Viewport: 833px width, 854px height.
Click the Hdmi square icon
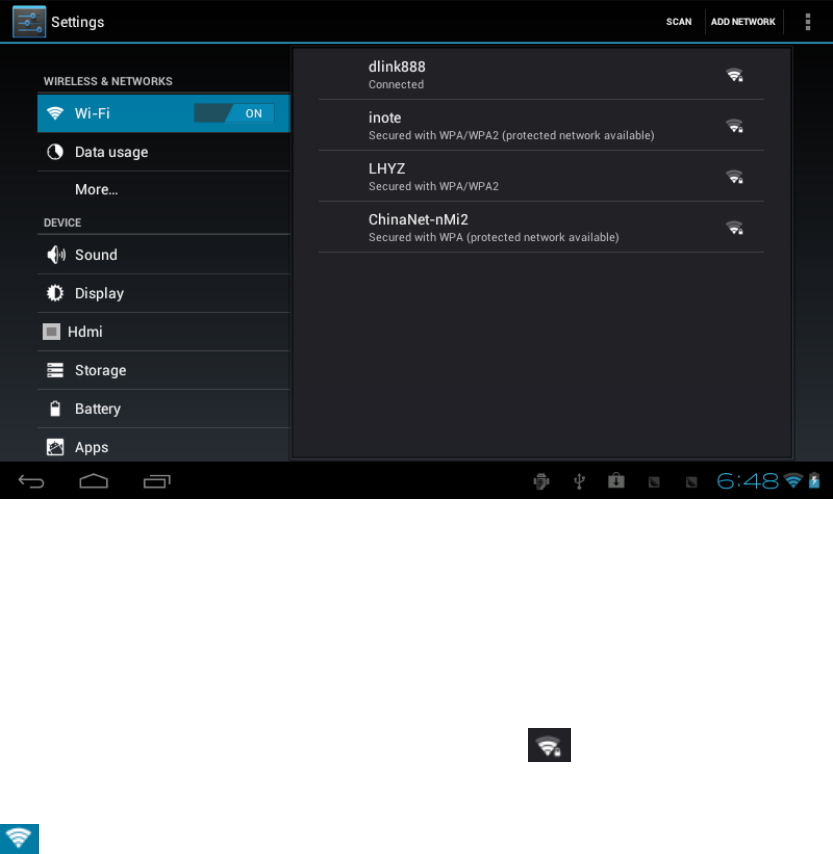pyautogui.click(x=51, y=332)
